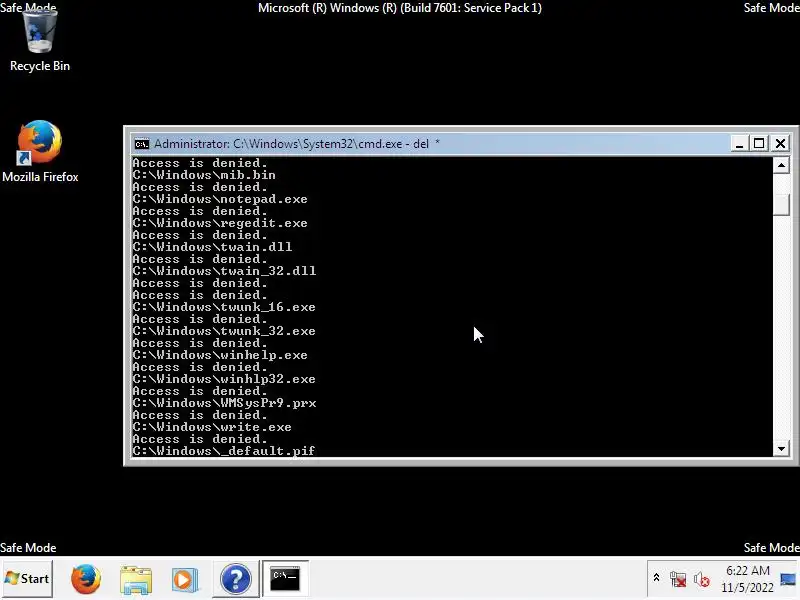Open Windows Explorer from the taskbar
800x600 pixels.
136,580
